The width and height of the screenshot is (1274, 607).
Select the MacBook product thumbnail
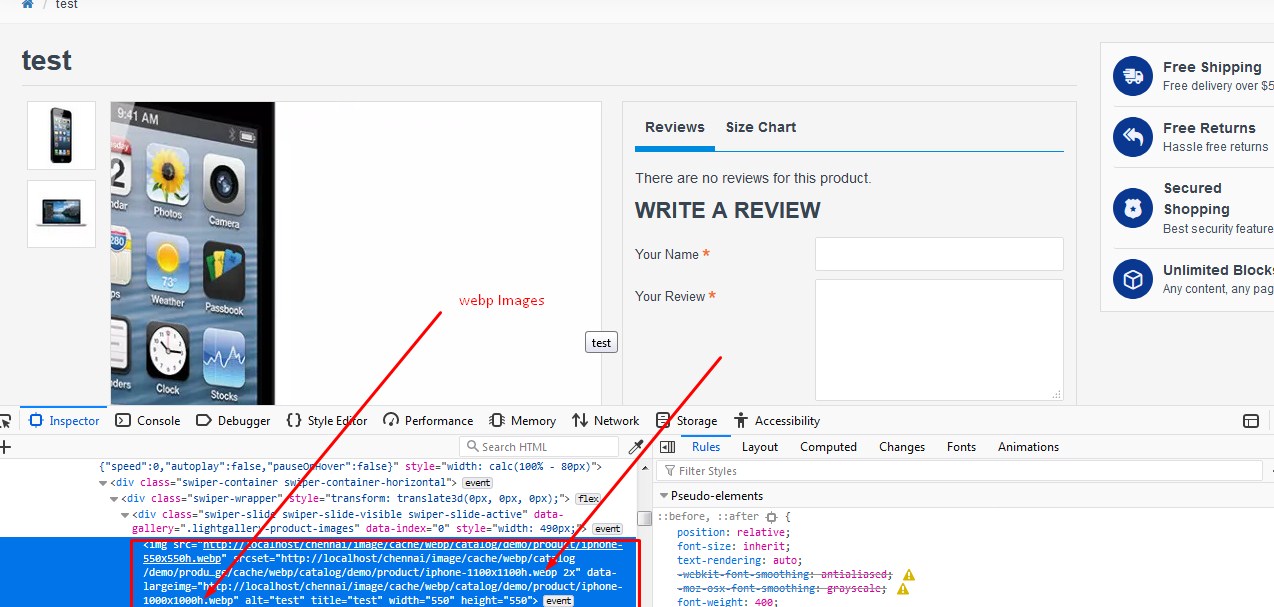pos(61,214)
